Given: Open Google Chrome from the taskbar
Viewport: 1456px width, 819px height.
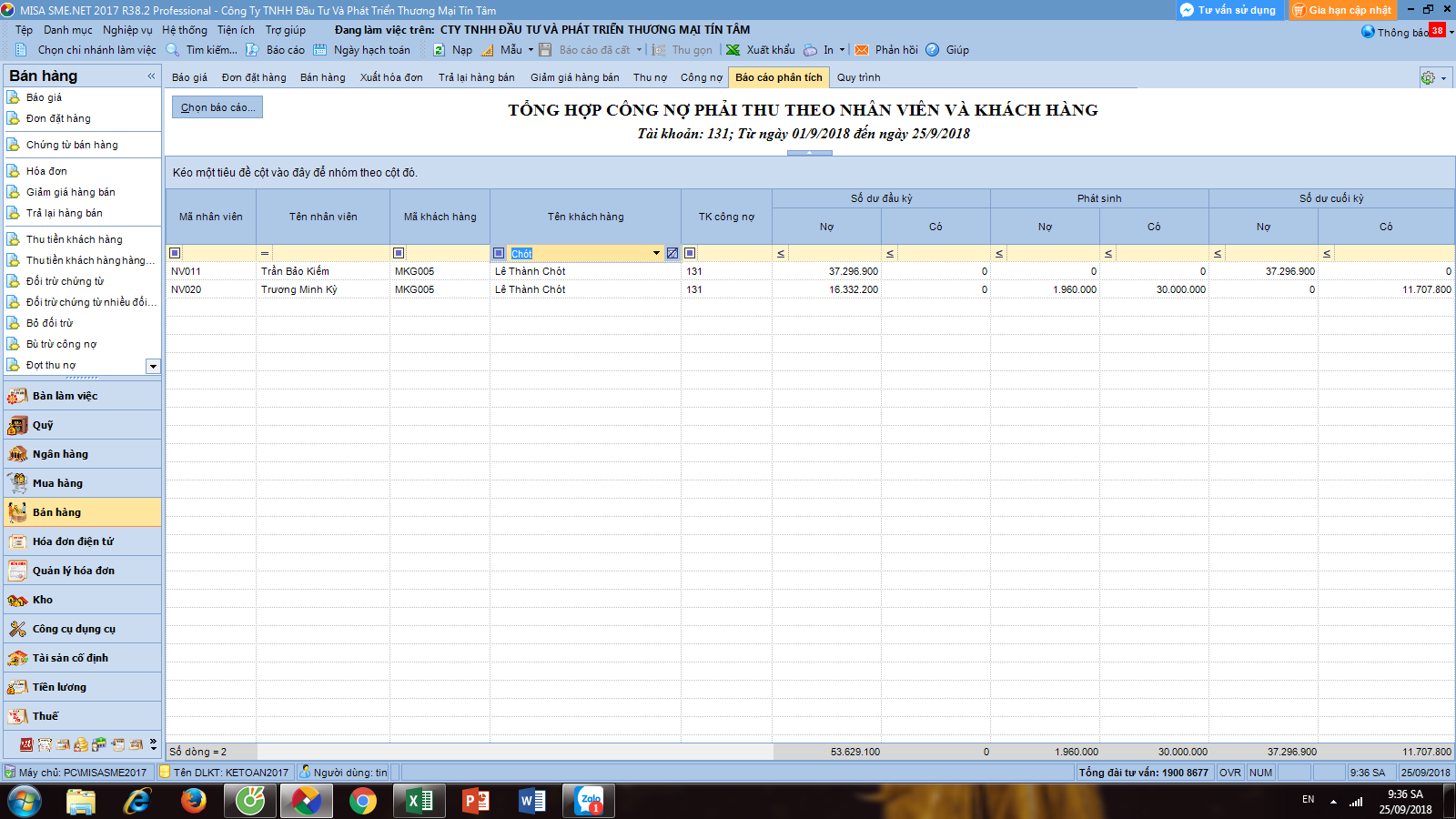Looking at the screenshot, I should tap(362, 801).
